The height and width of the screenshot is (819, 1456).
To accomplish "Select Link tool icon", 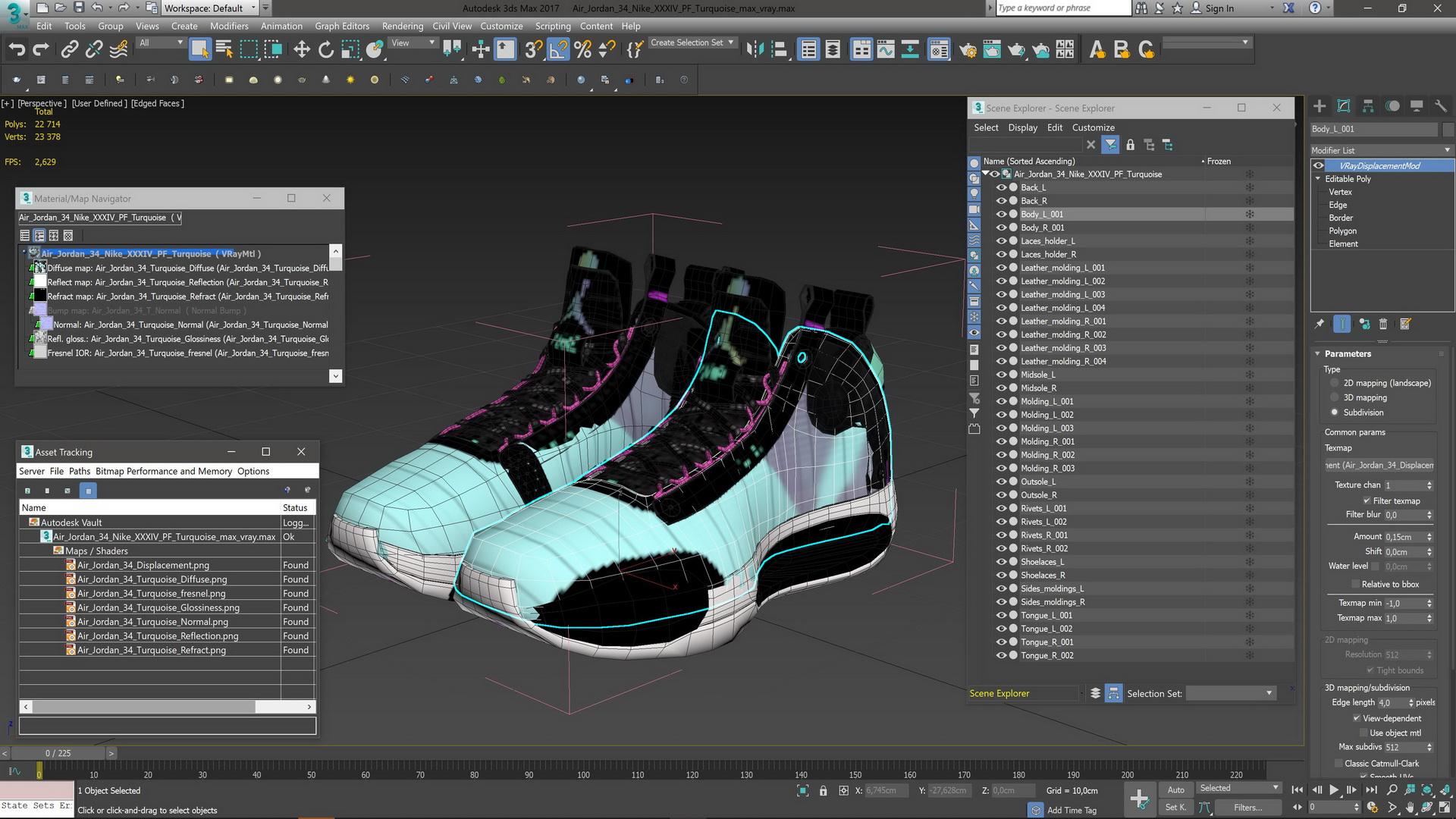I will point(69,50).
